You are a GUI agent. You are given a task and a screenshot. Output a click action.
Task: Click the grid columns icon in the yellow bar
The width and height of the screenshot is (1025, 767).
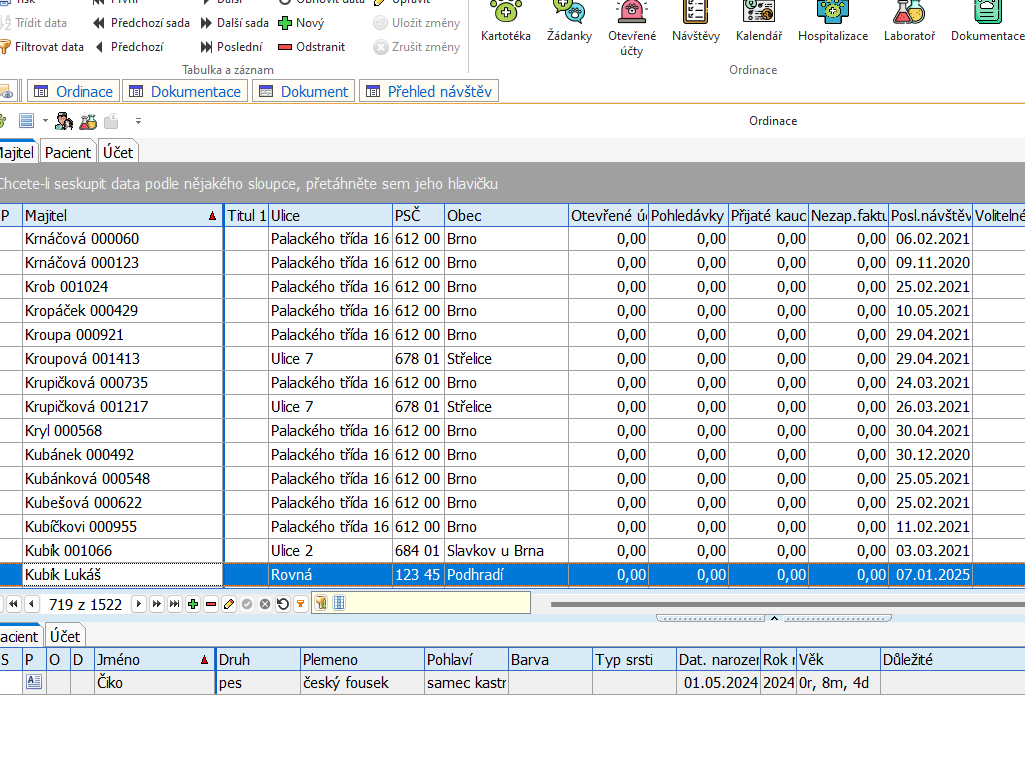[339, 604]
